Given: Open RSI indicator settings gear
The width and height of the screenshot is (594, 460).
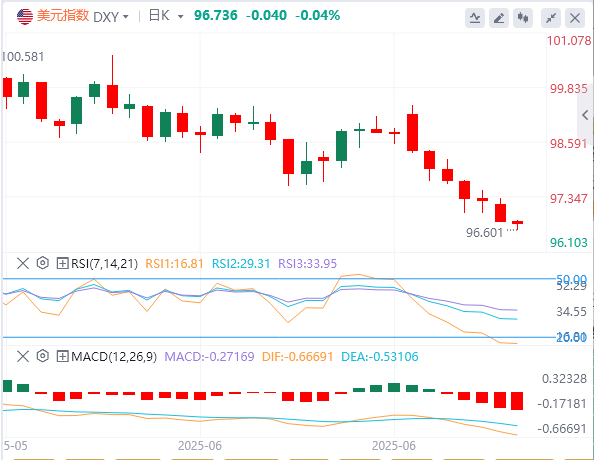Looking at the screenshot, I should tap(43, 263).
